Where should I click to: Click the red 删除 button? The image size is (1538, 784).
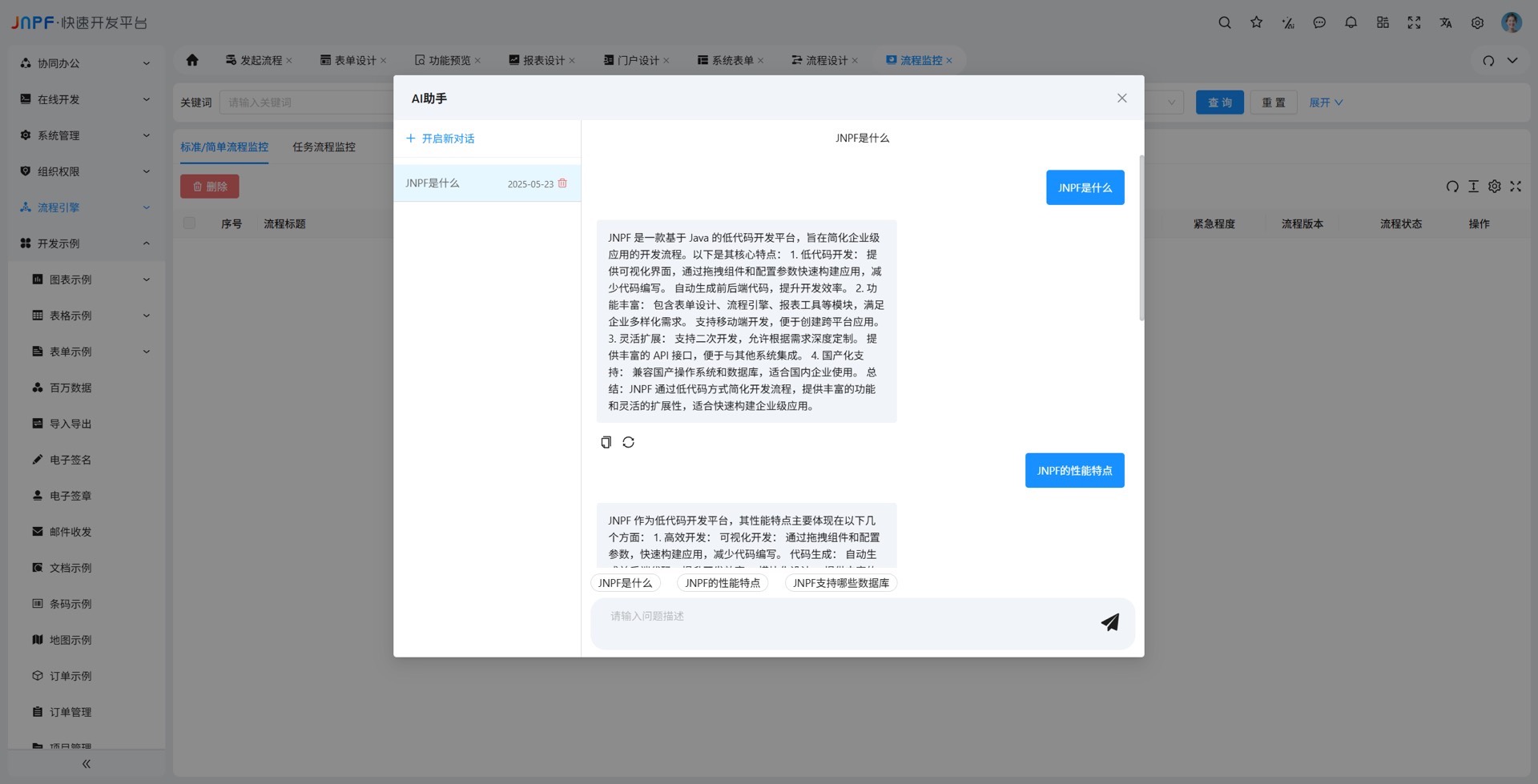[x=210, y=187]
